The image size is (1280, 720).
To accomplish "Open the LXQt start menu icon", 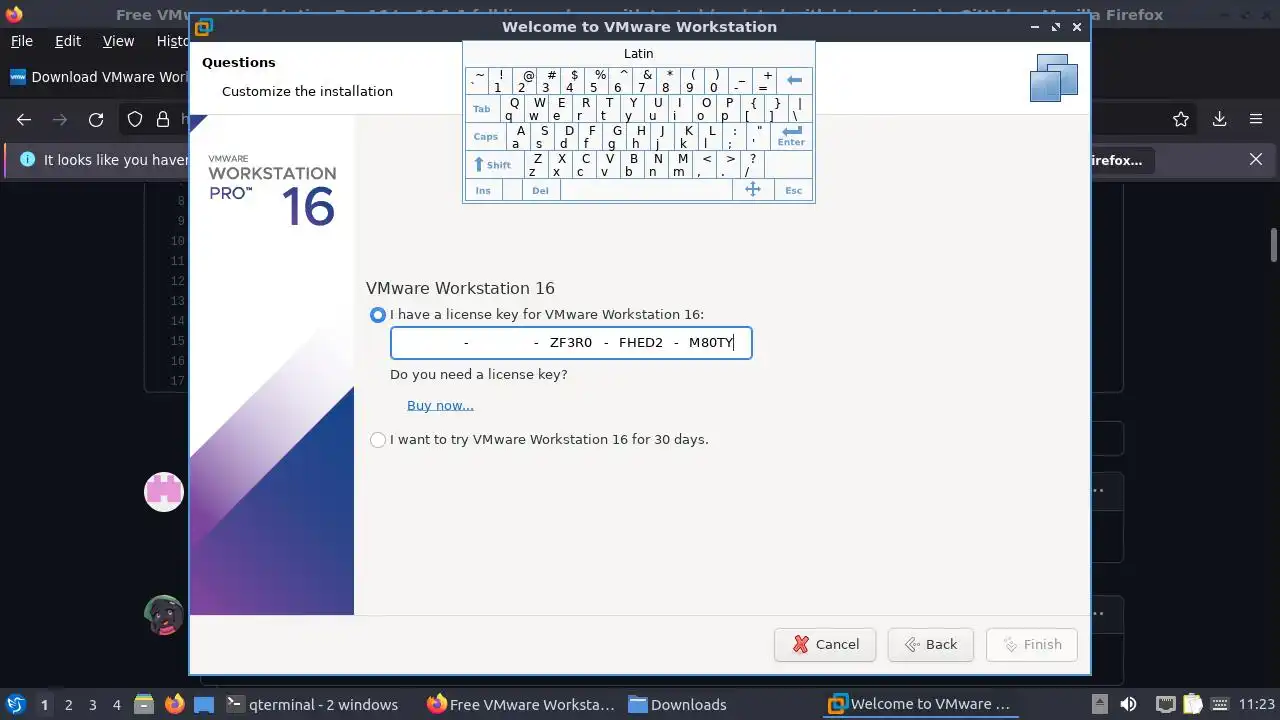I will 16,704.
